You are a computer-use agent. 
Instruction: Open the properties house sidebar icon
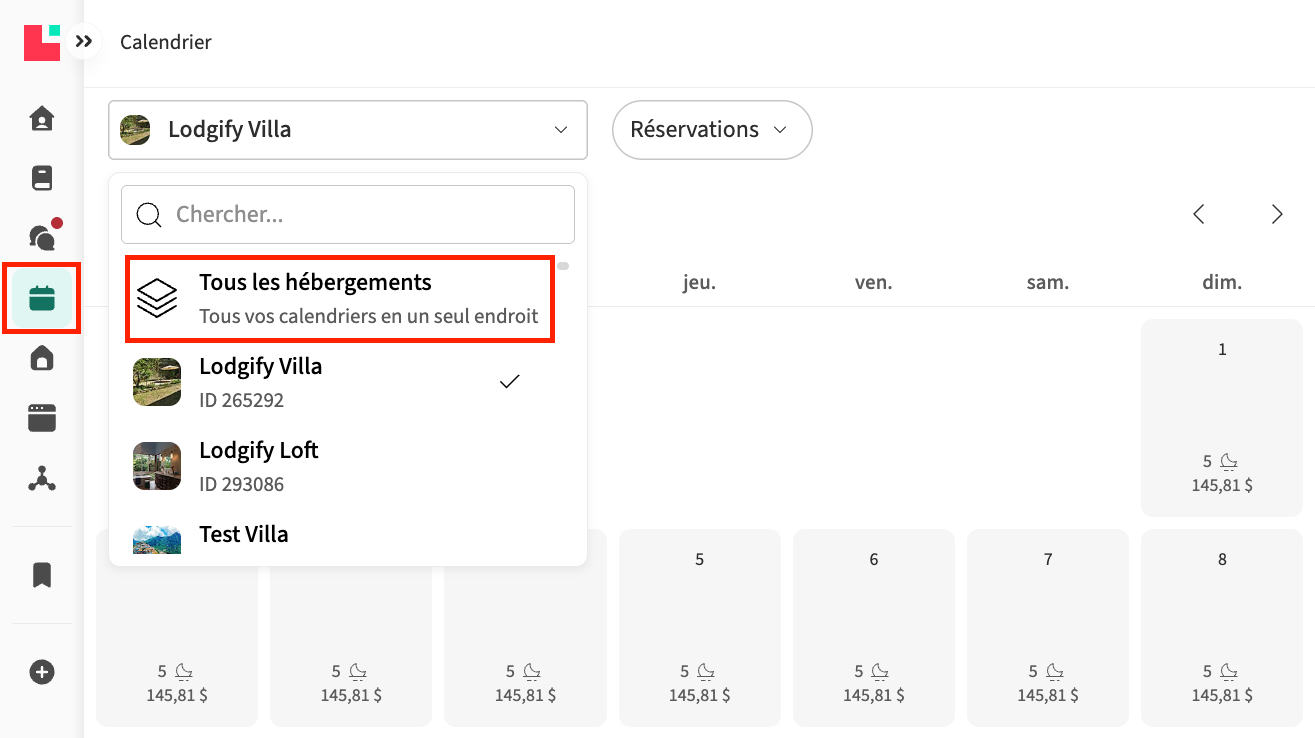(42, 358)
